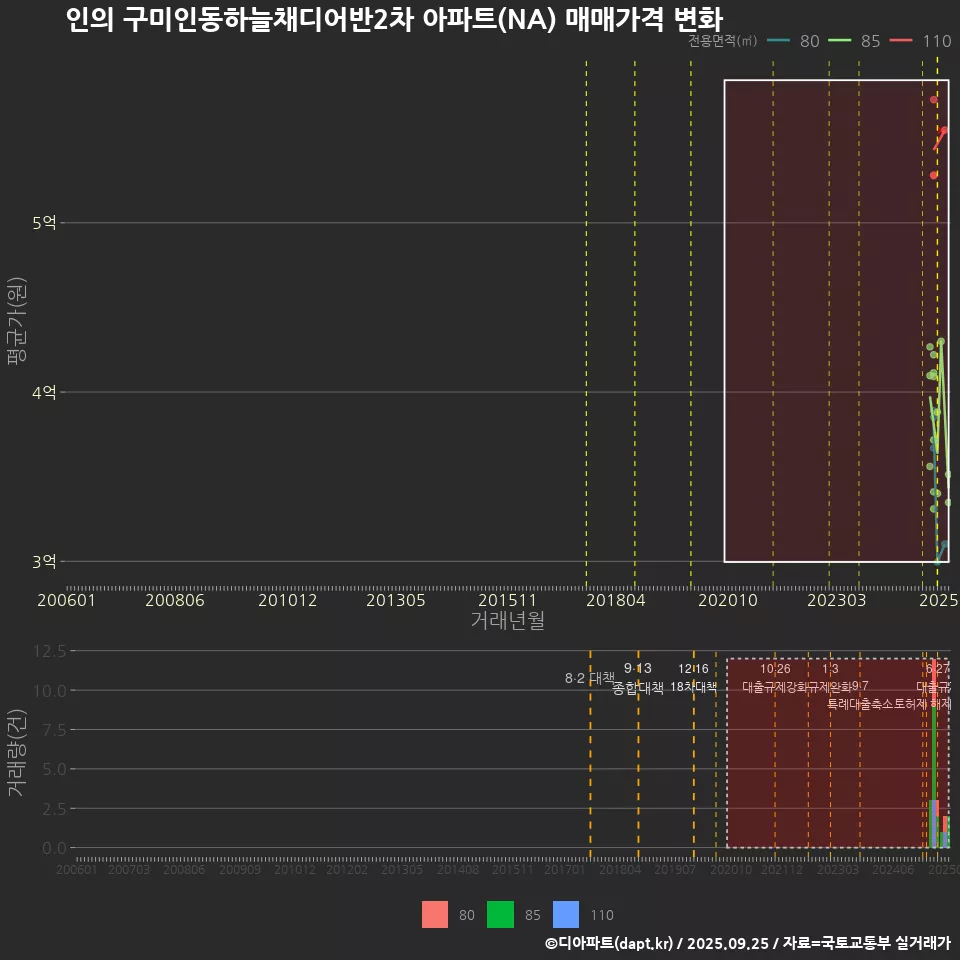Click the teal 80 line legend marker

pyautogui.click(x=779, y=41)
